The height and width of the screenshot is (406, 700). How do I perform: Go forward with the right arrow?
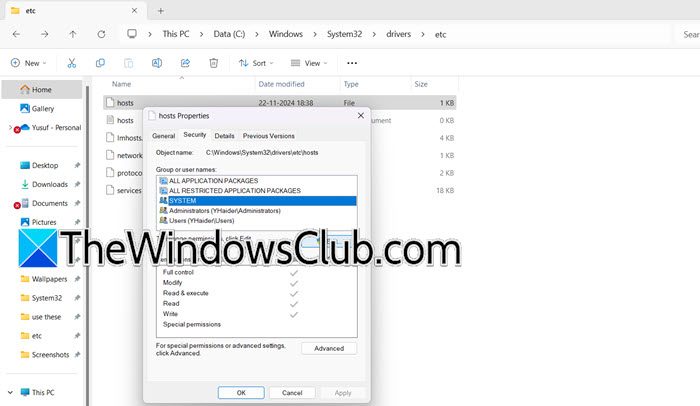click(45, 34)
